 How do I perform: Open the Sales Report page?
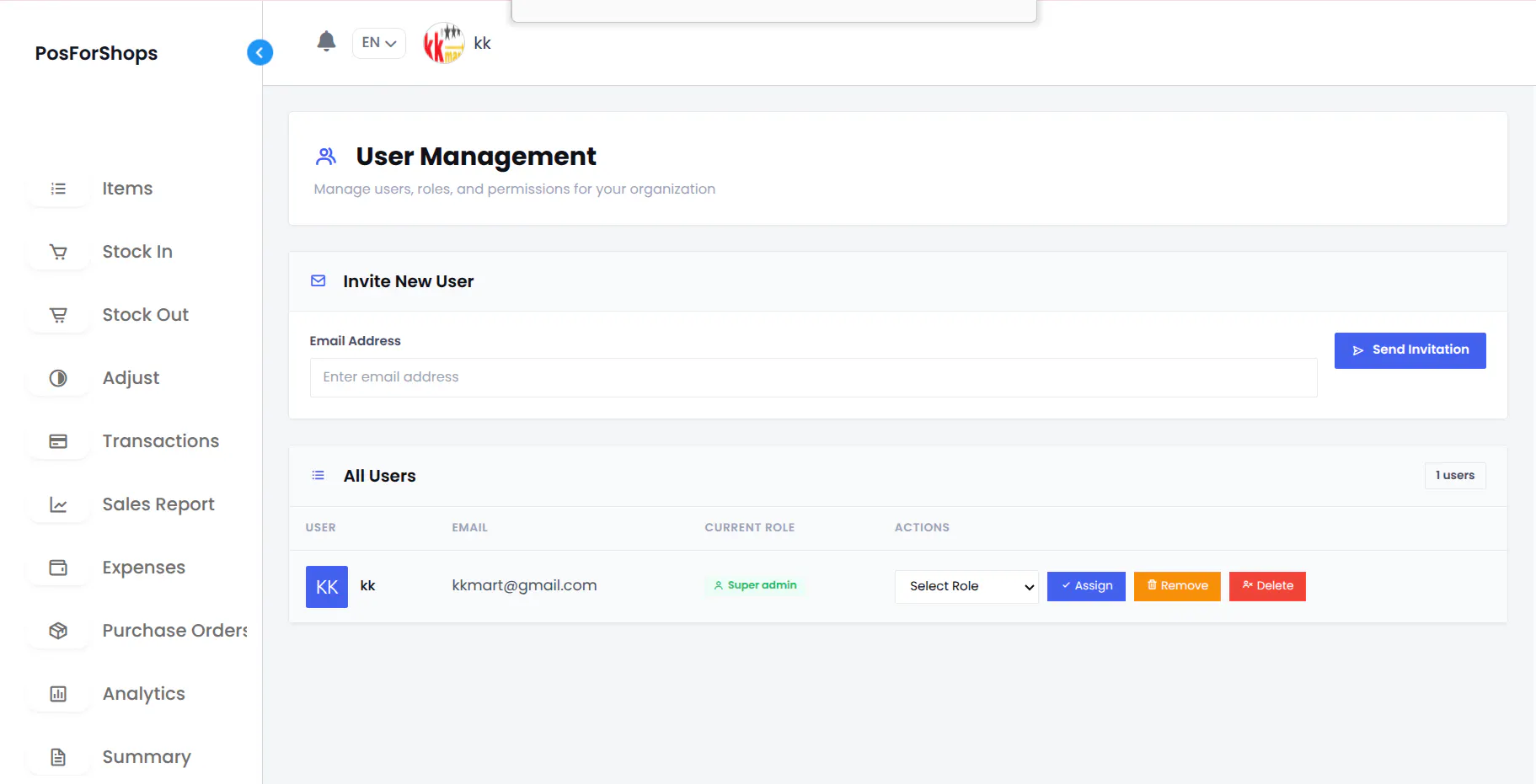point(158,504)
